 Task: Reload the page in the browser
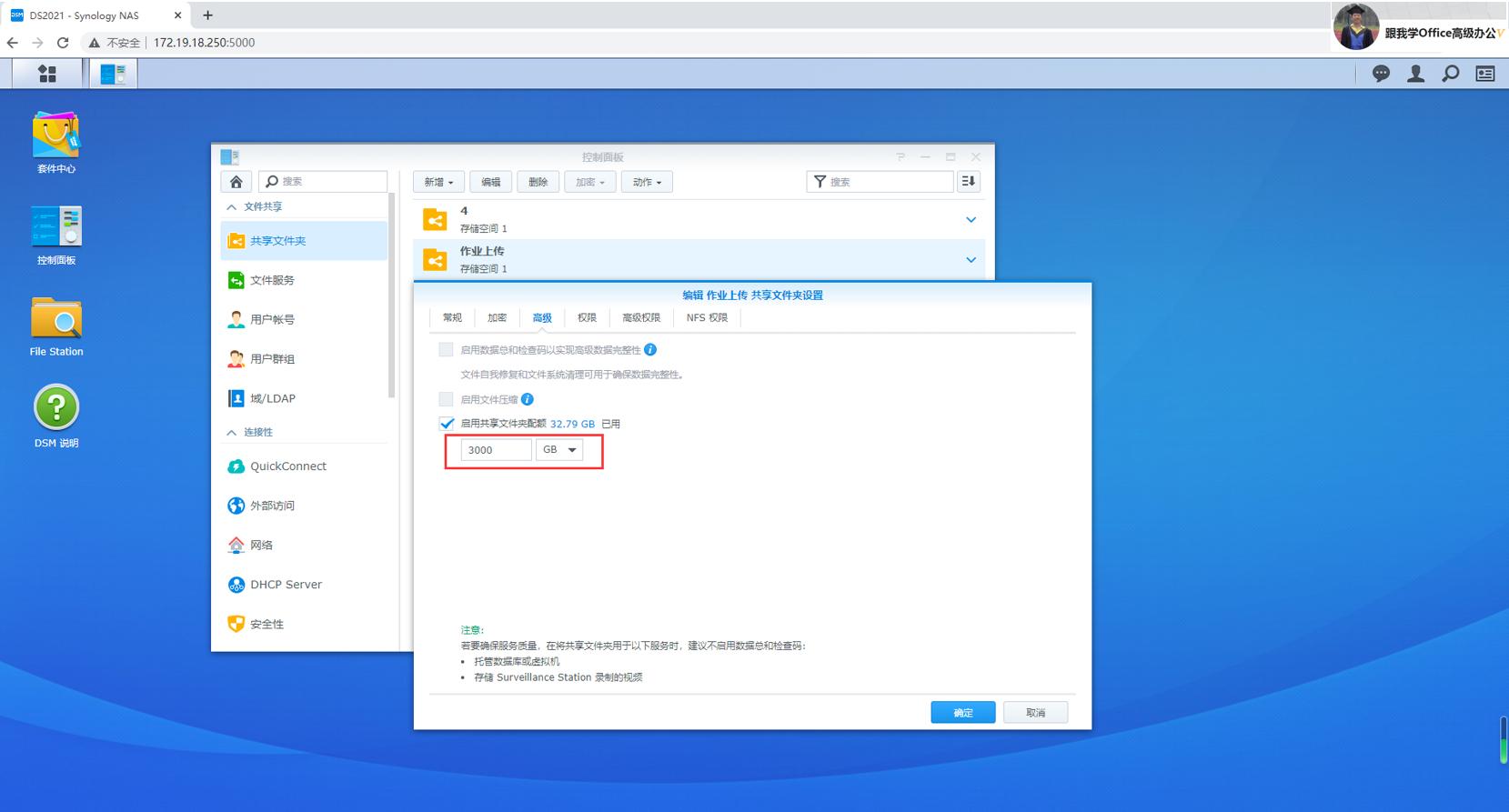[x=63, y=43]
